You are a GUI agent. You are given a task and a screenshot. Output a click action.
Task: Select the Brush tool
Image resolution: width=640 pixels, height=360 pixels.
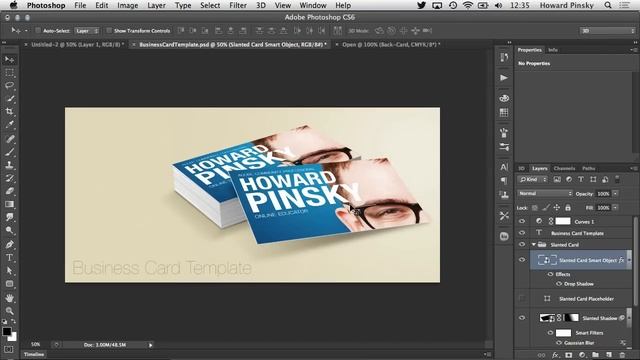click(x=9, y=152)
